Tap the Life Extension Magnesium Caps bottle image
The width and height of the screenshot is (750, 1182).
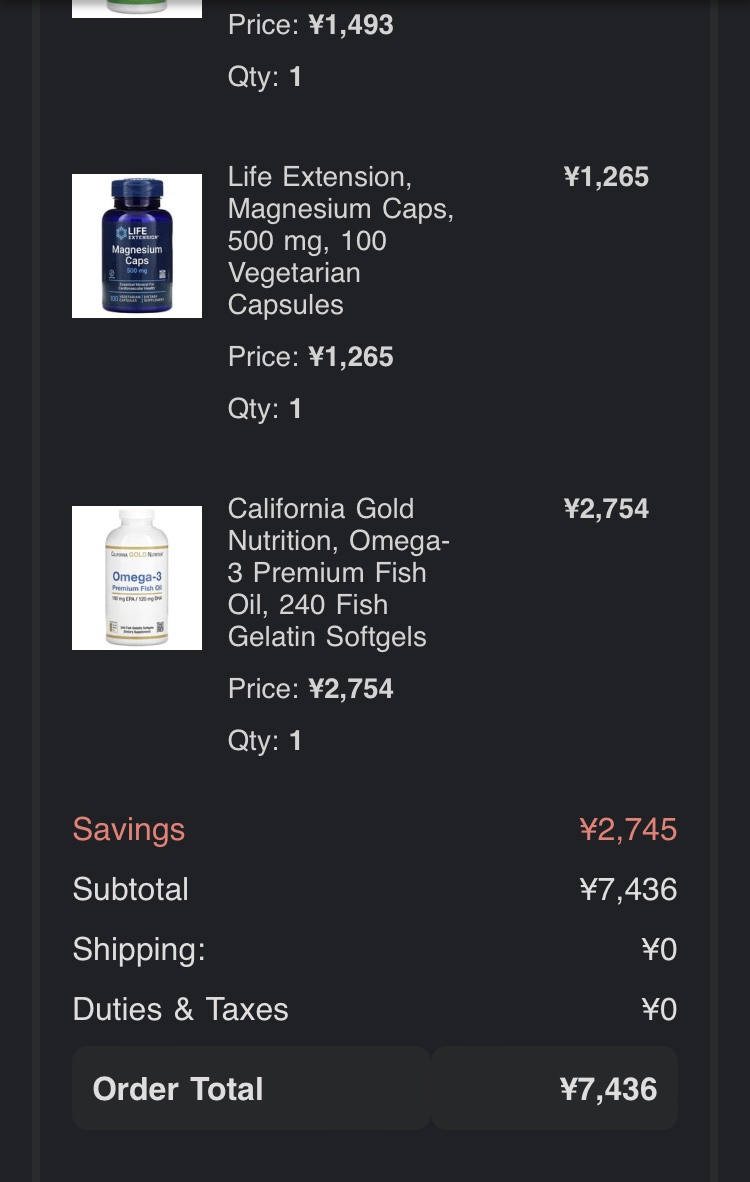point(137,246)
